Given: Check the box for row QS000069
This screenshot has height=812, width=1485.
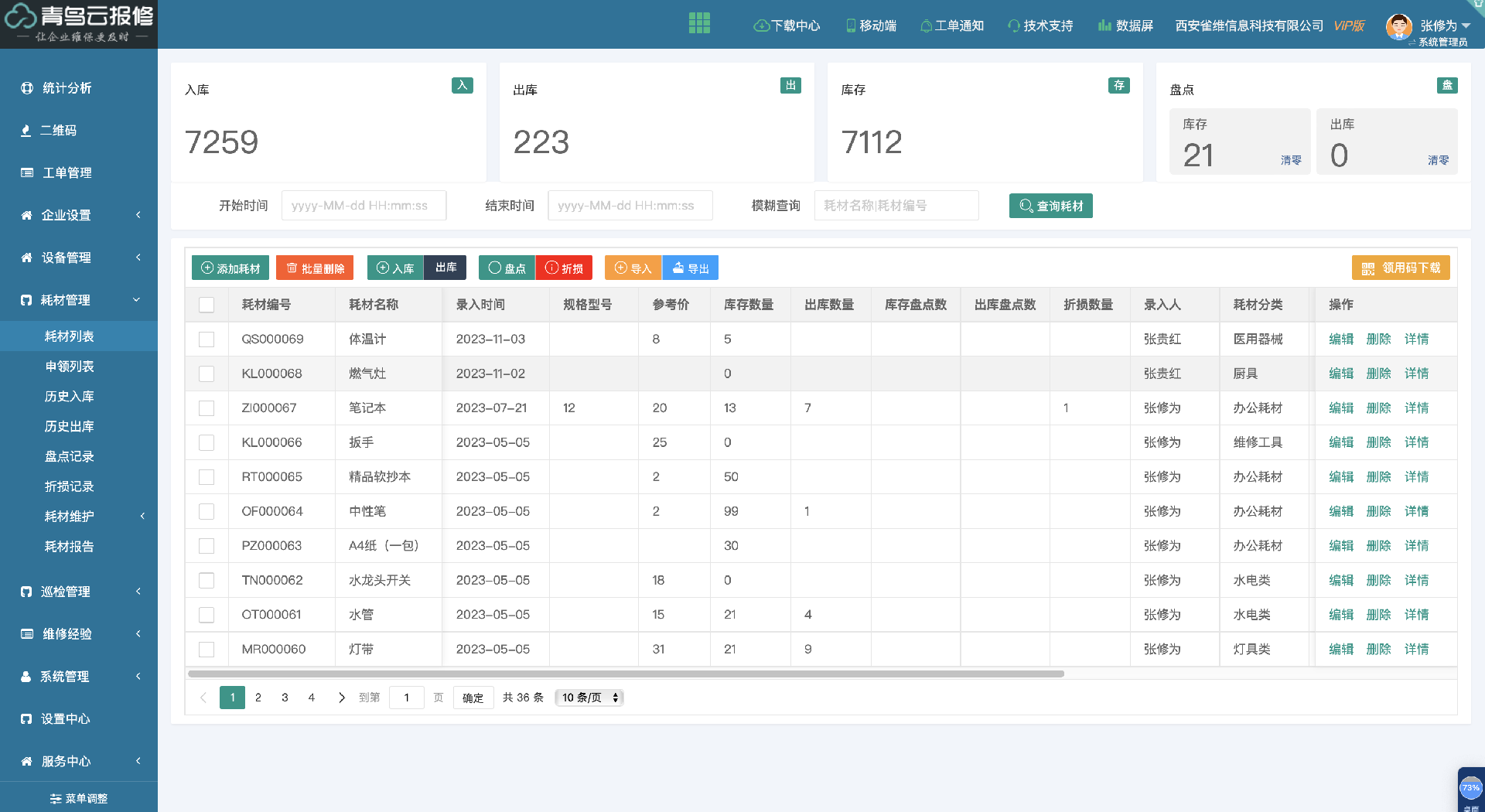Looking at the screenshot, I should (207, 339).
